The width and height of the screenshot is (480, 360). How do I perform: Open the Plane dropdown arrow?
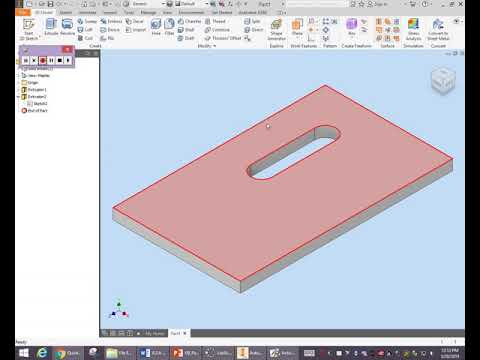[x=297, y=38]
